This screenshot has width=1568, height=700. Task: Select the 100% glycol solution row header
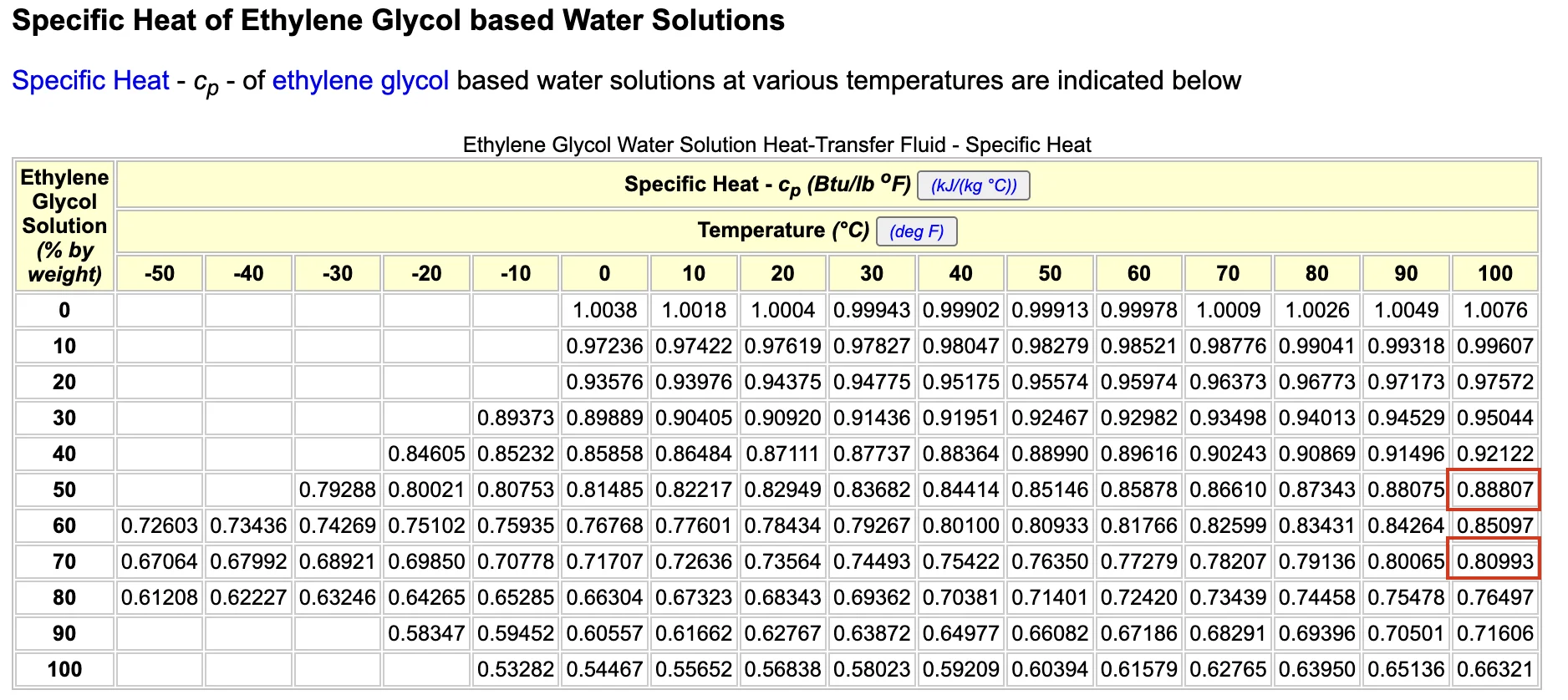[64, 670]
